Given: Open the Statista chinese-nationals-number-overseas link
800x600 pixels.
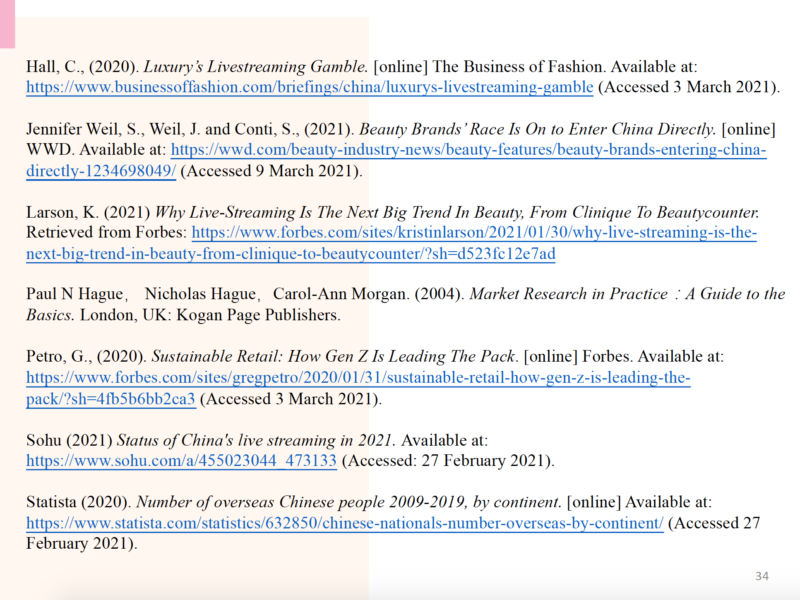Looking at the screenshot, I should [345, 523].
